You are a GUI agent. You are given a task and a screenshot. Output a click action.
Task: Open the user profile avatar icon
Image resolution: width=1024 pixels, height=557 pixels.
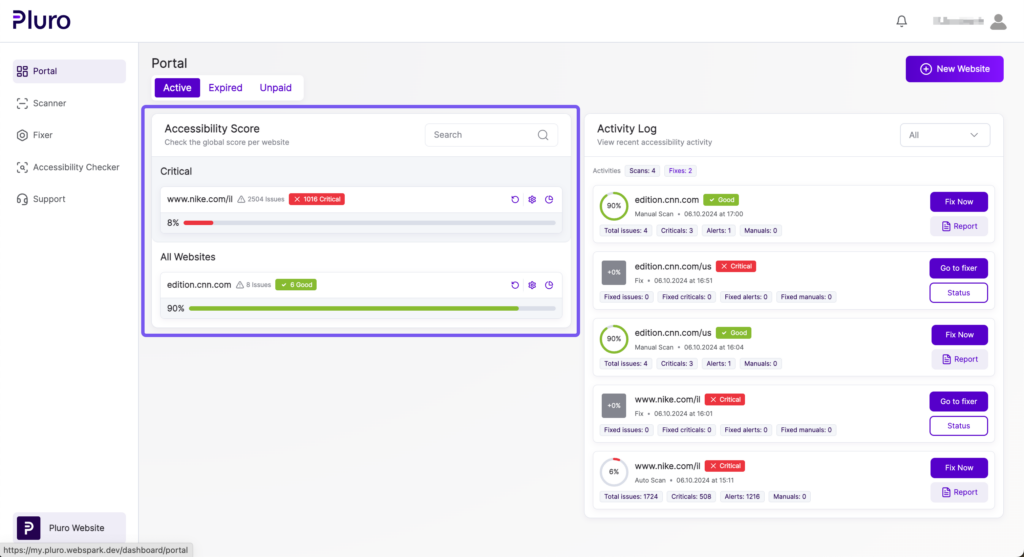point(998,21)
